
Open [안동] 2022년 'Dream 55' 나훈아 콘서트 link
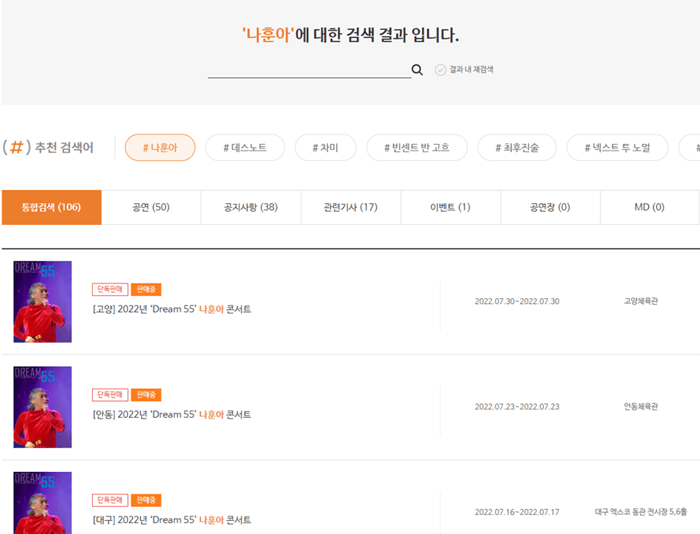pyautogui.click(x=172, y=414)
